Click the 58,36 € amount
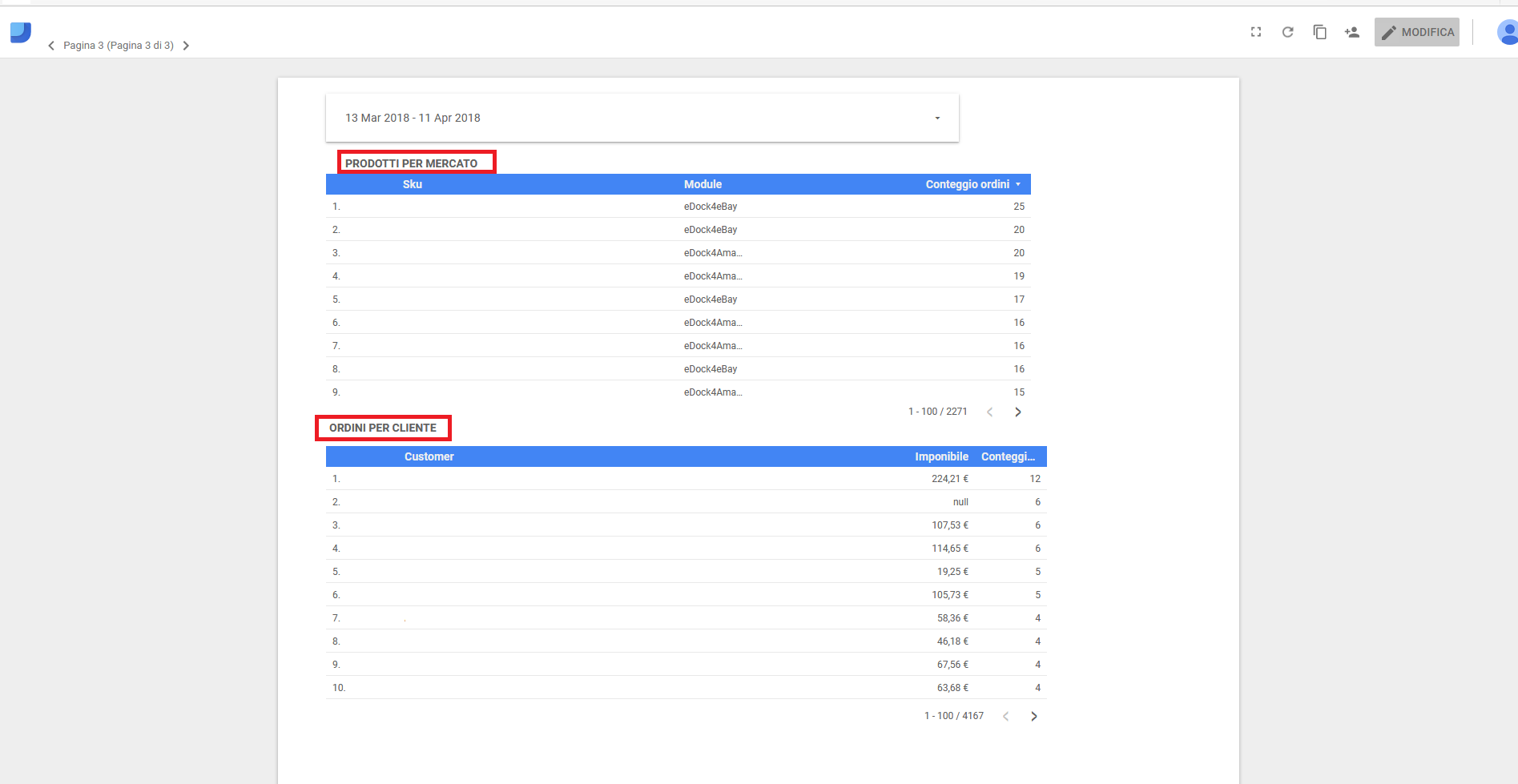 (953, 618)
